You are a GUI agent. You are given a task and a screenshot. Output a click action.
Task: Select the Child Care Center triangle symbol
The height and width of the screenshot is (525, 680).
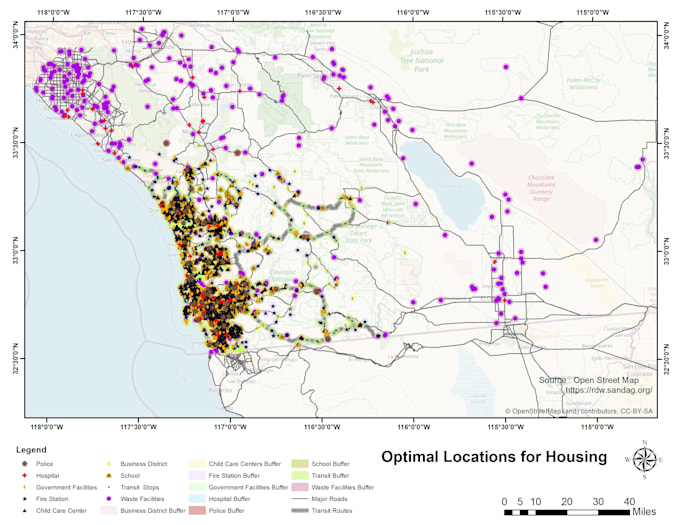pos(25,511)
